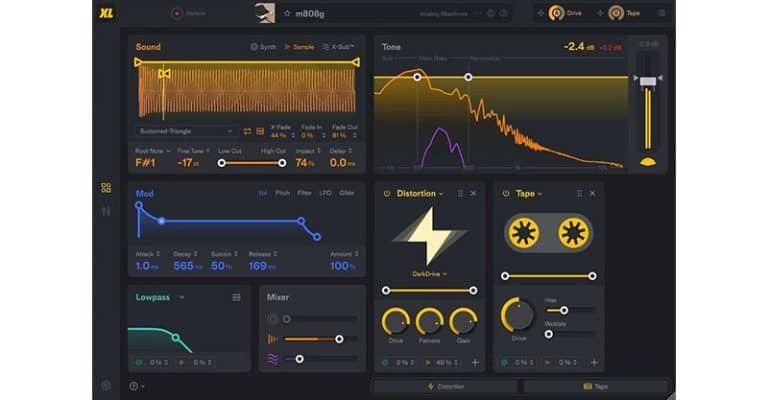Screen dimensions: 768x400
Task: Click the X-Fade value stepper
Action: (293, 135)
